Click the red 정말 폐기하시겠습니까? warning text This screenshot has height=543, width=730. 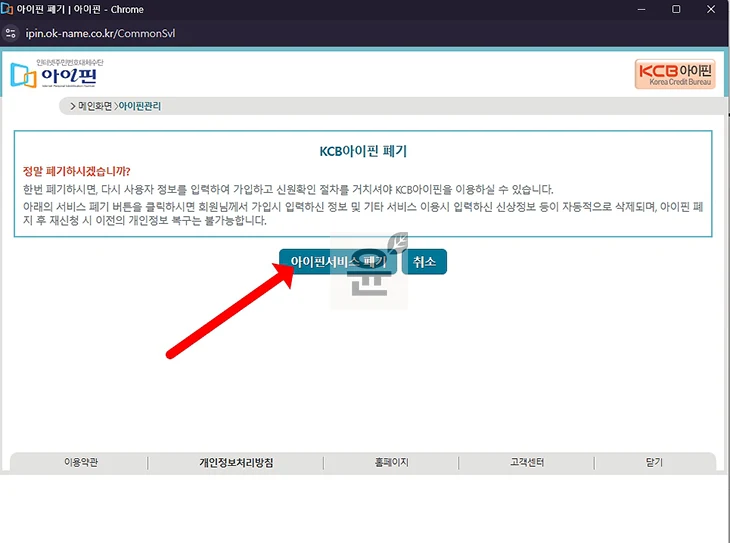pos(77,171)
